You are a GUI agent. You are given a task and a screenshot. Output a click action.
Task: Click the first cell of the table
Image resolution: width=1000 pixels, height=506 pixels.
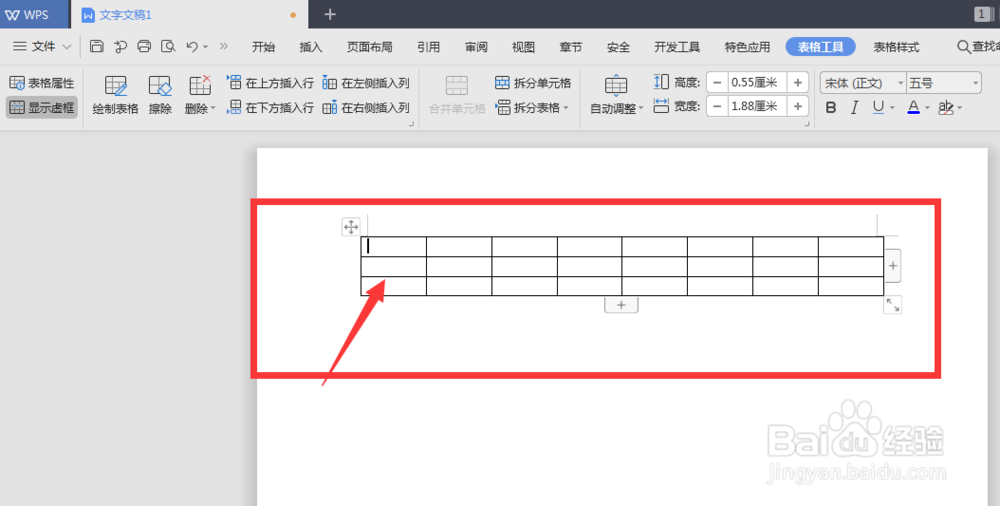tap(393, 246)
